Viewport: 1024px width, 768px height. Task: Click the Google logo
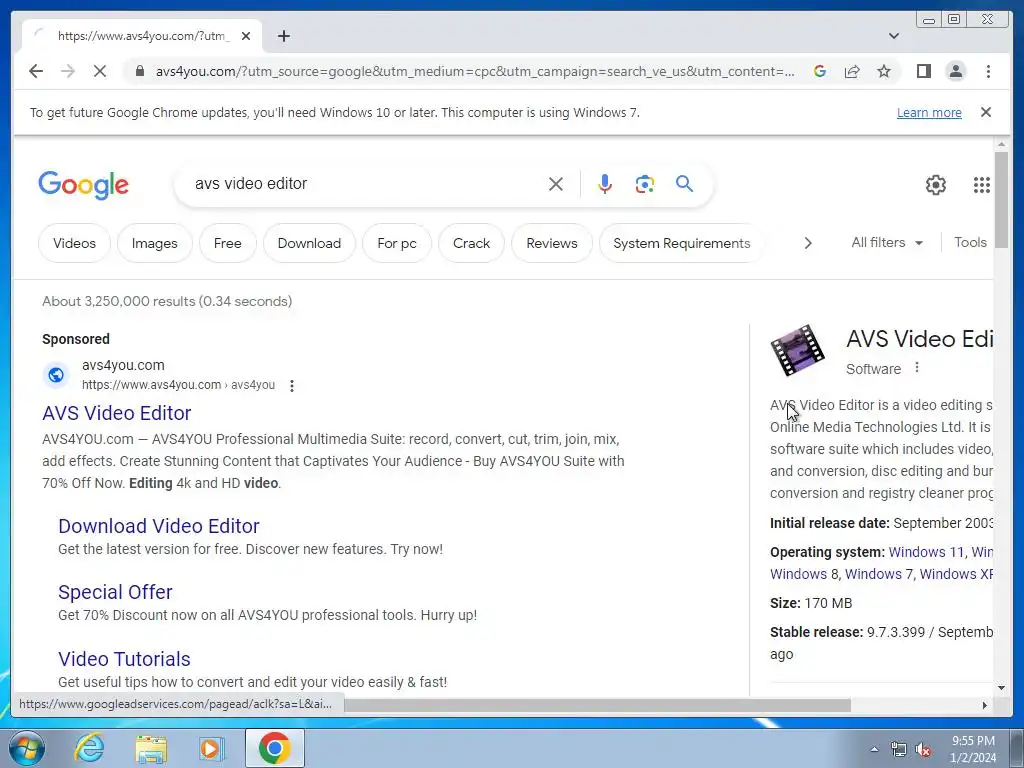tap(84, 185)
